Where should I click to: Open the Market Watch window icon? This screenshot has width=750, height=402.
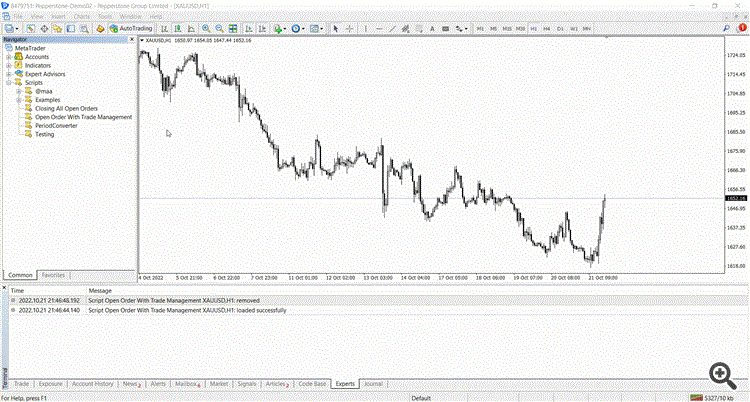[x=31, y=29]
